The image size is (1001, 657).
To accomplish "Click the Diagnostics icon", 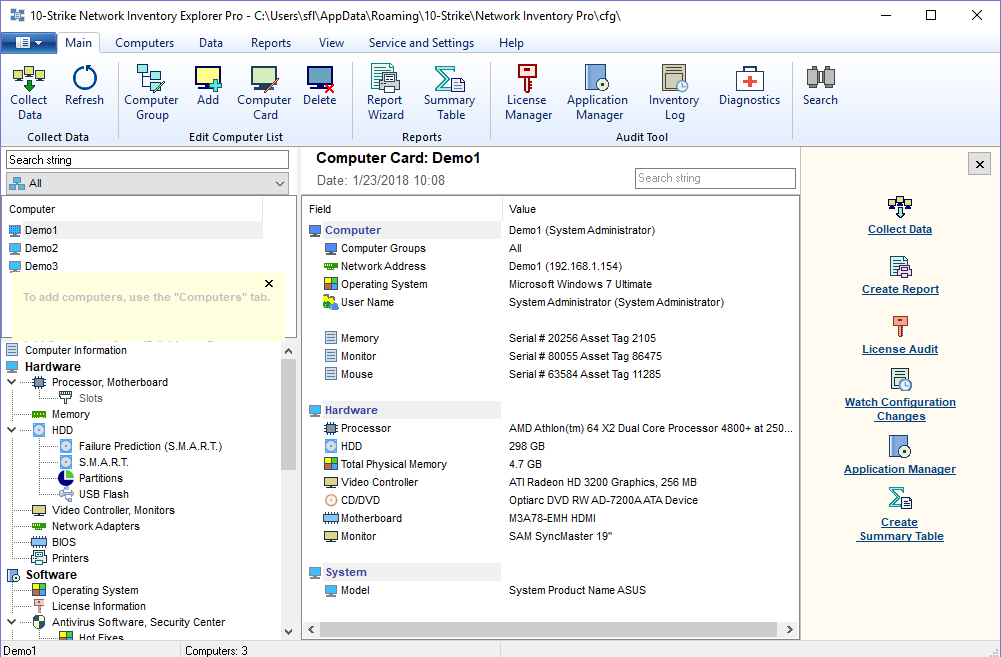I will (749, 78).
